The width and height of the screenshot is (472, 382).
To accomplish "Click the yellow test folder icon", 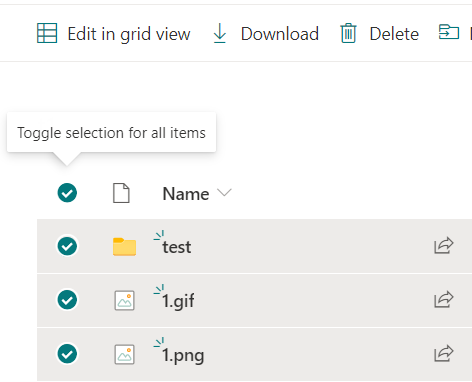I will (124, 247).
